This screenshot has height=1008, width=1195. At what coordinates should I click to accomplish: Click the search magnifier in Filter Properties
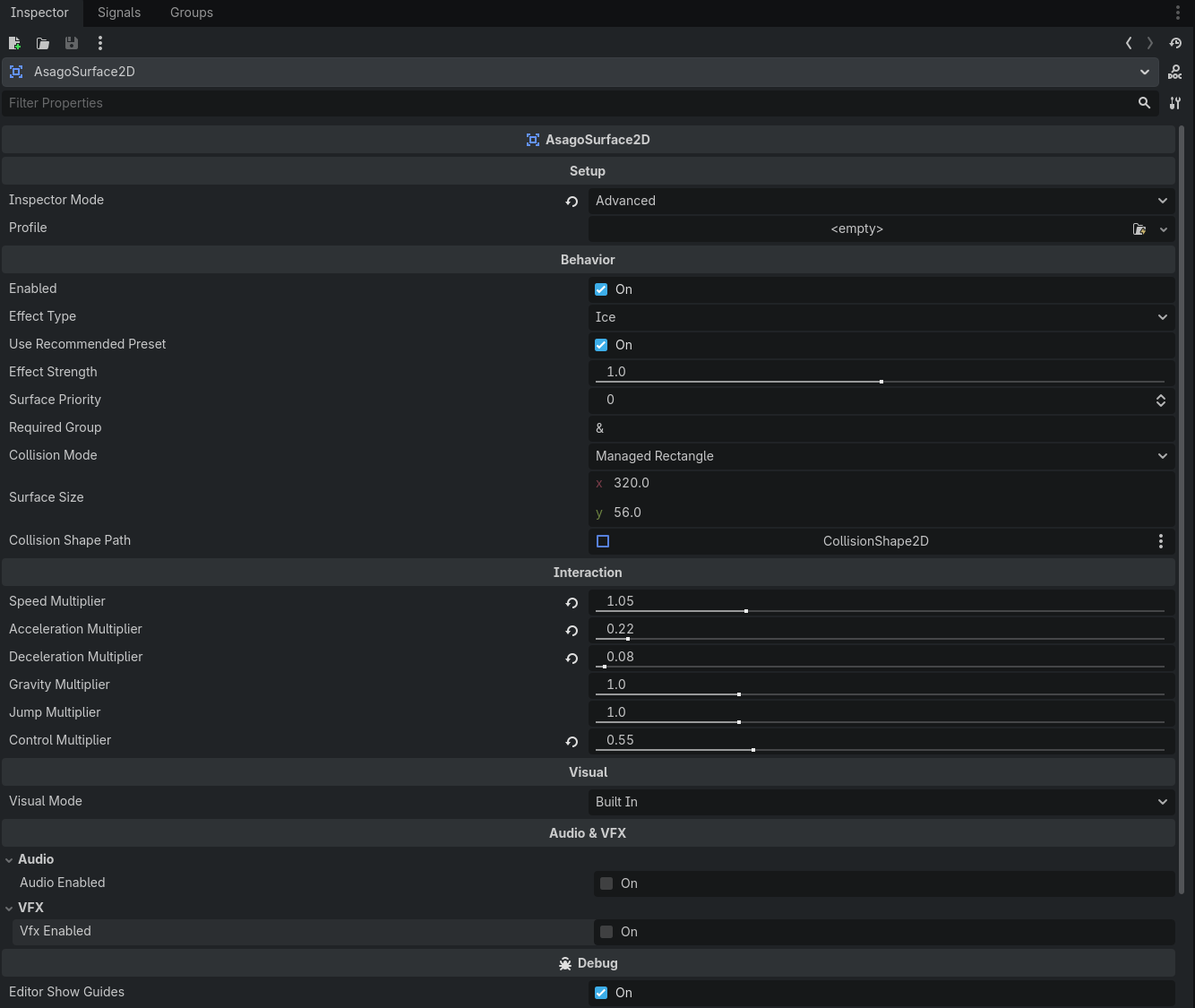click(x=1144, y=103)
